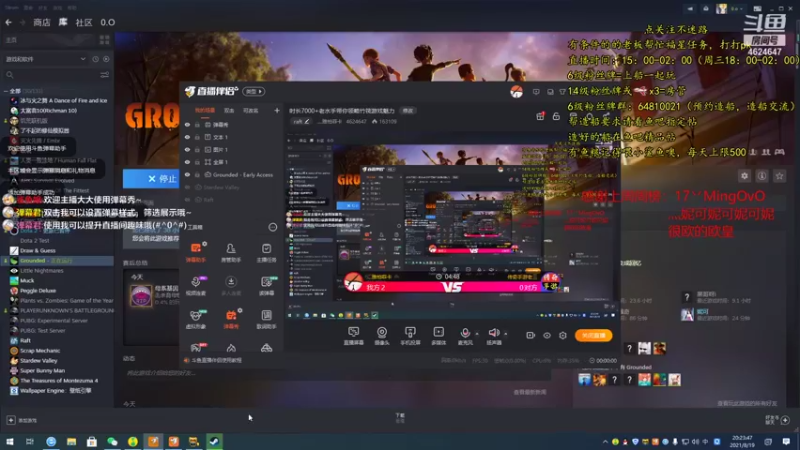Toggle lock on the 弹幕秀 source
This screenshot has width=800, height=450.
click(197, 124)
